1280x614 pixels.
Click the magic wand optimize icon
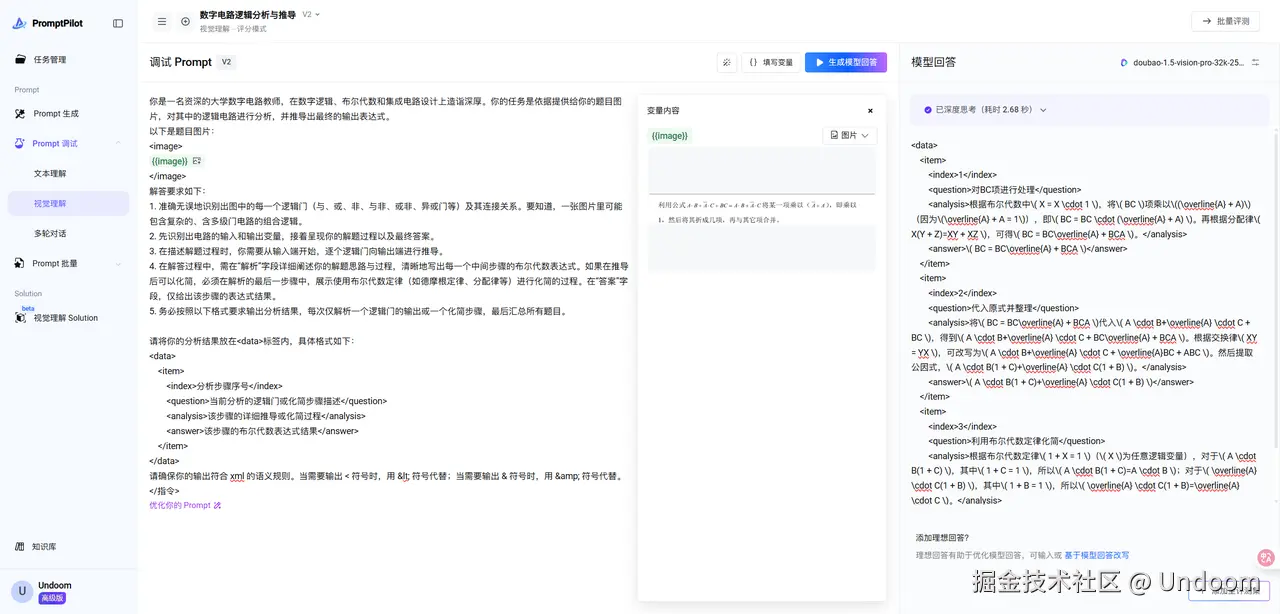(x=727, y=62)
